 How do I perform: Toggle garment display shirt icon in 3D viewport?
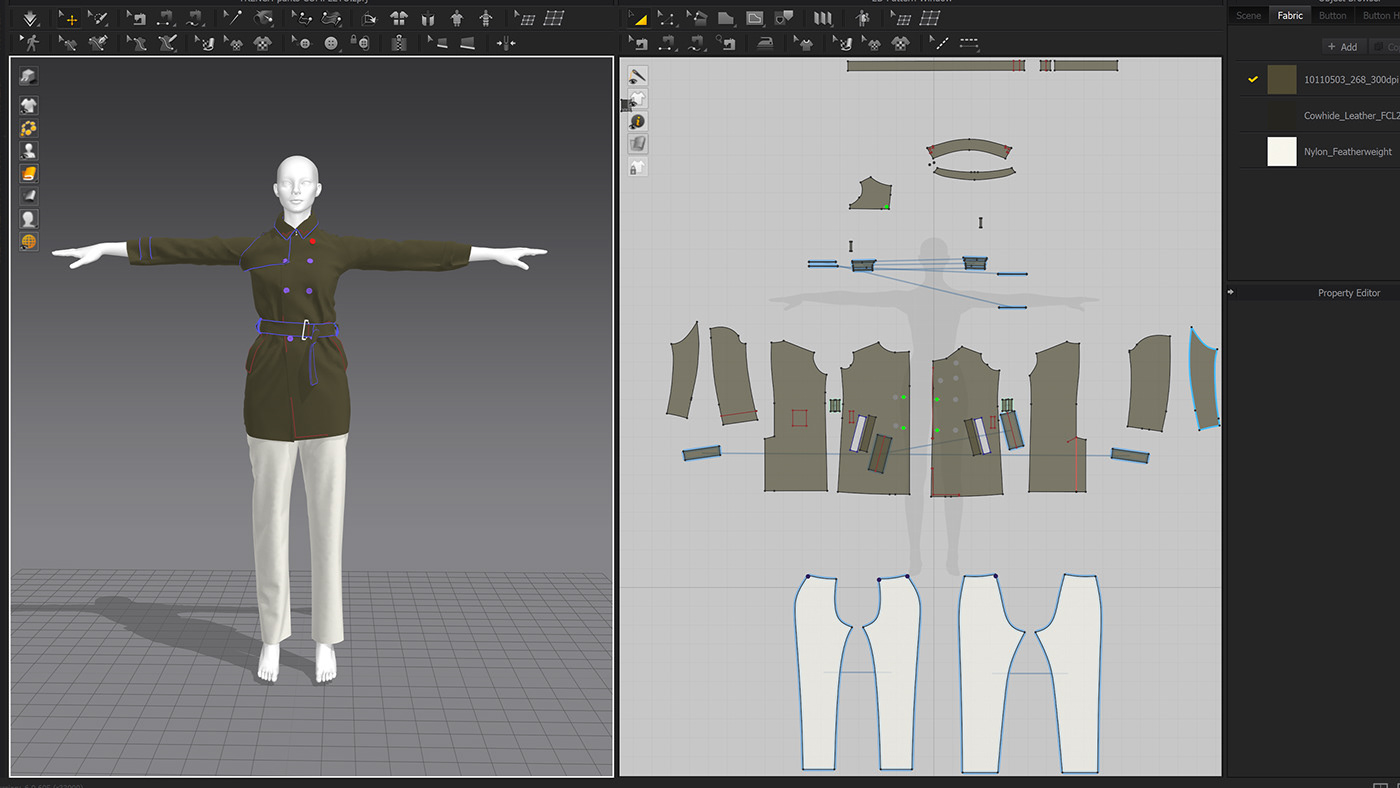click(x=28, y=105)
